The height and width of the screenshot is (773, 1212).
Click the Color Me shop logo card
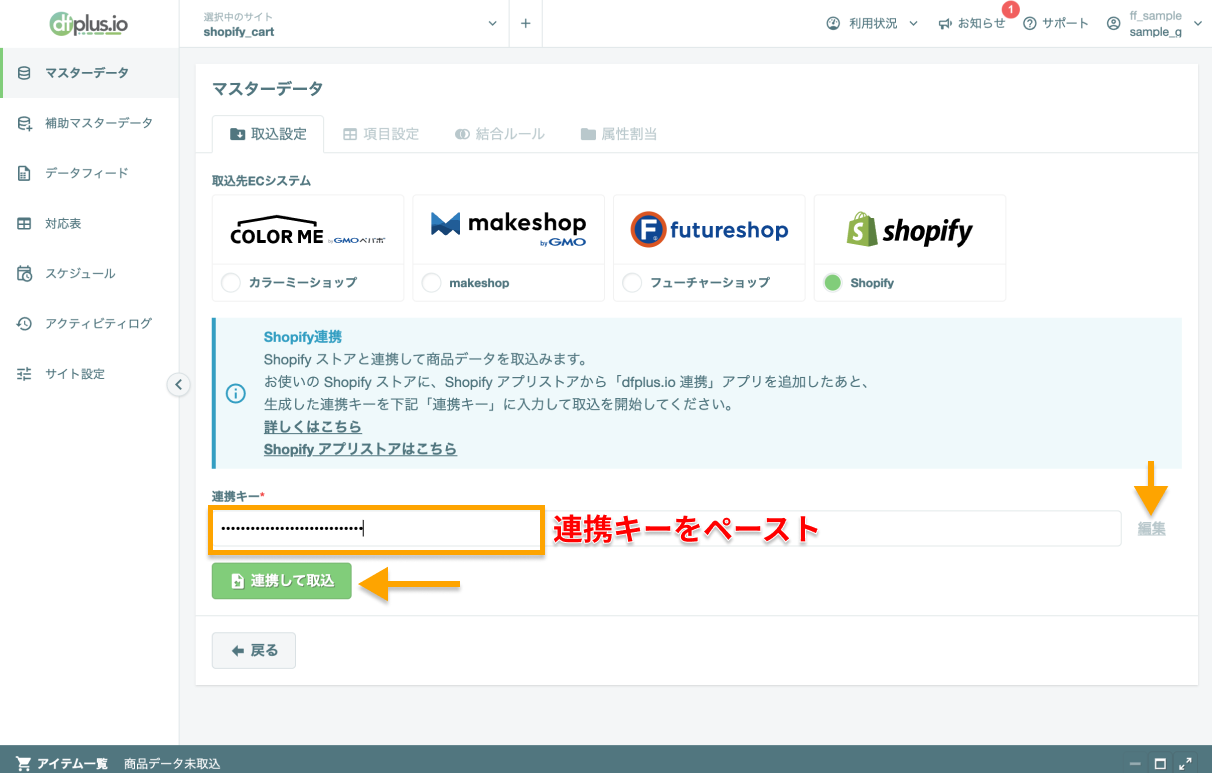(x=308, y=230)
